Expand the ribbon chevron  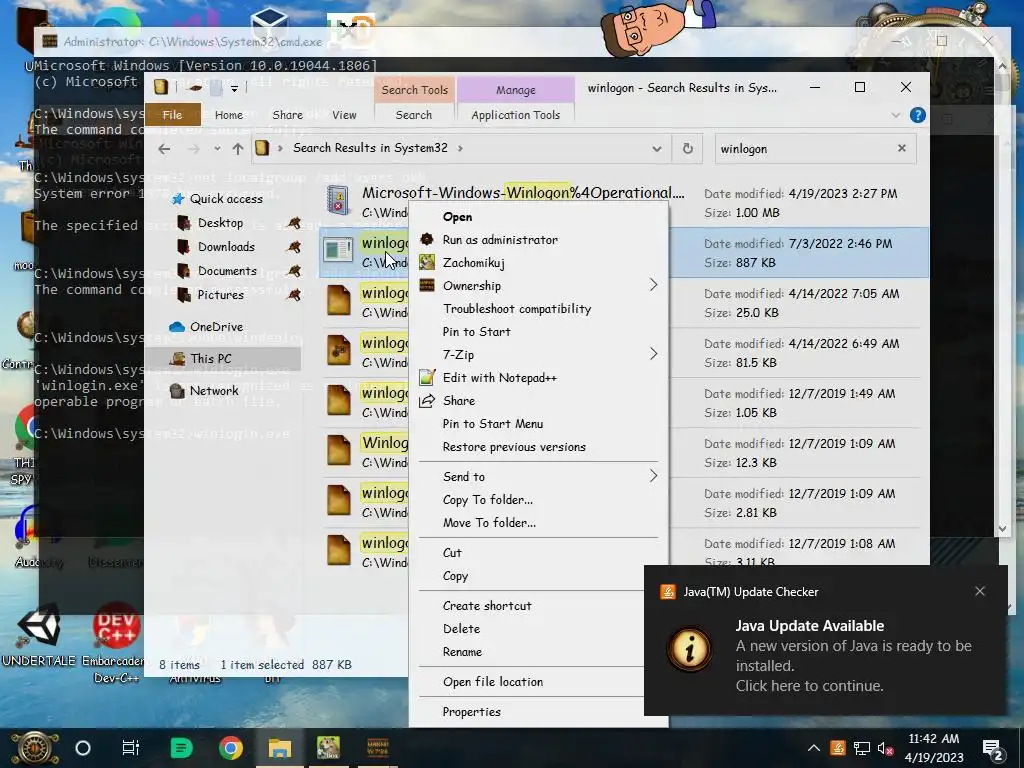pyautogui.click(x=895, y=115)
